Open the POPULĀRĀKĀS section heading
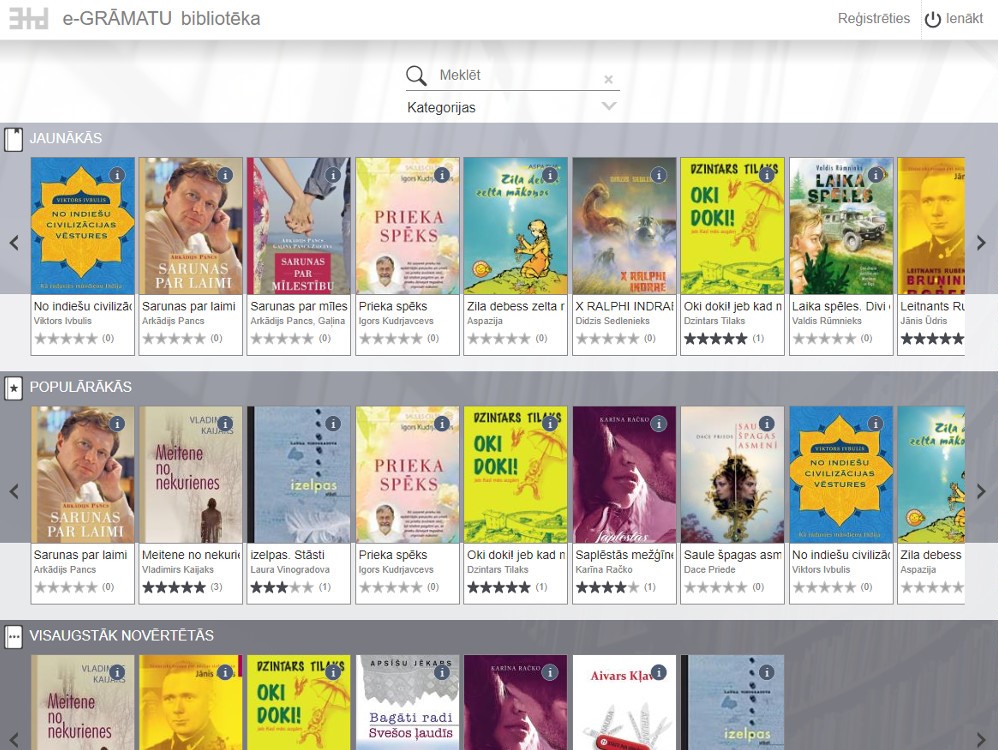 coord(81,386)
